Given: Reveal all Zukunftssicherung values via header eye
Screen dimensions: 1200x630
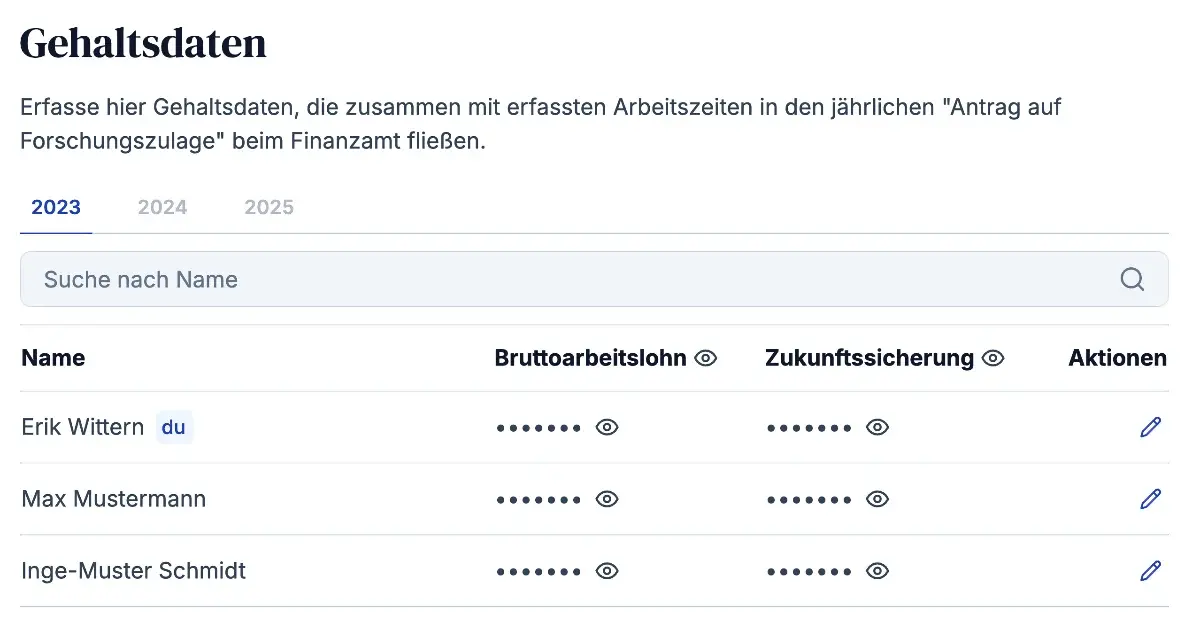Looking at the screenshot, I should pyautogui.click(x=993, y=358).
